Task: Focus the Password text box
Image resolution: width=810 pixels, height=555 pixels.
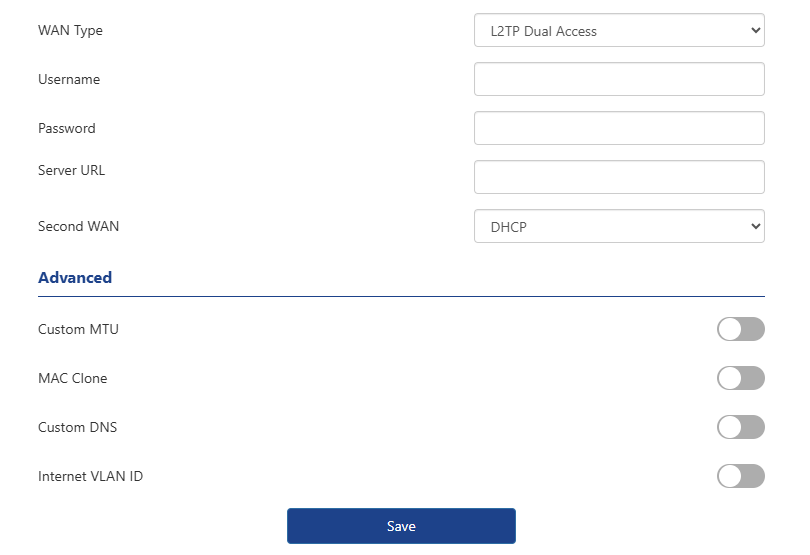Action: point(619,128)
